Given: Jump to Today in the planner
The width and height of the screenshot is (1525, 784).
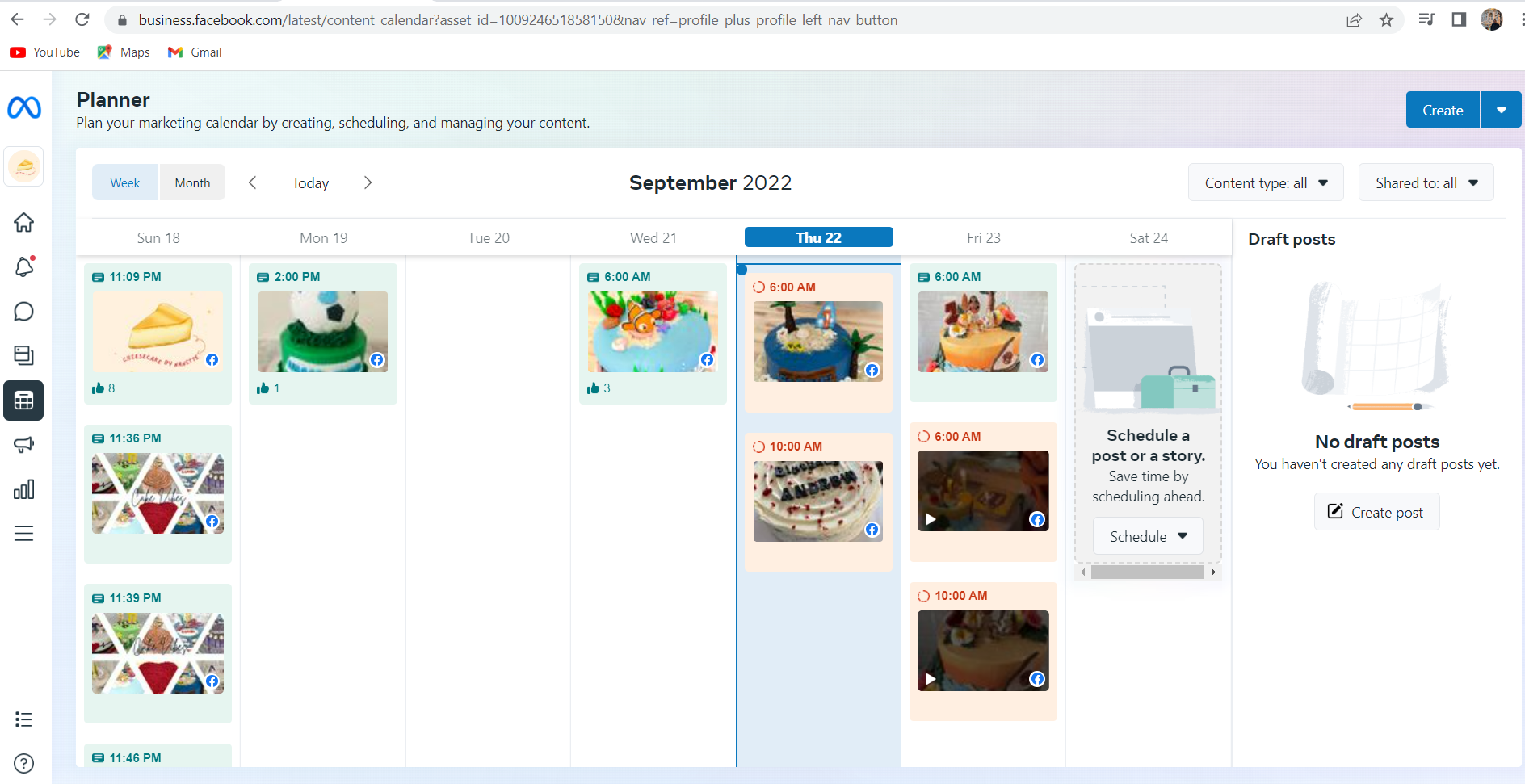Looking at the screenshot, I should coord(310,182).
